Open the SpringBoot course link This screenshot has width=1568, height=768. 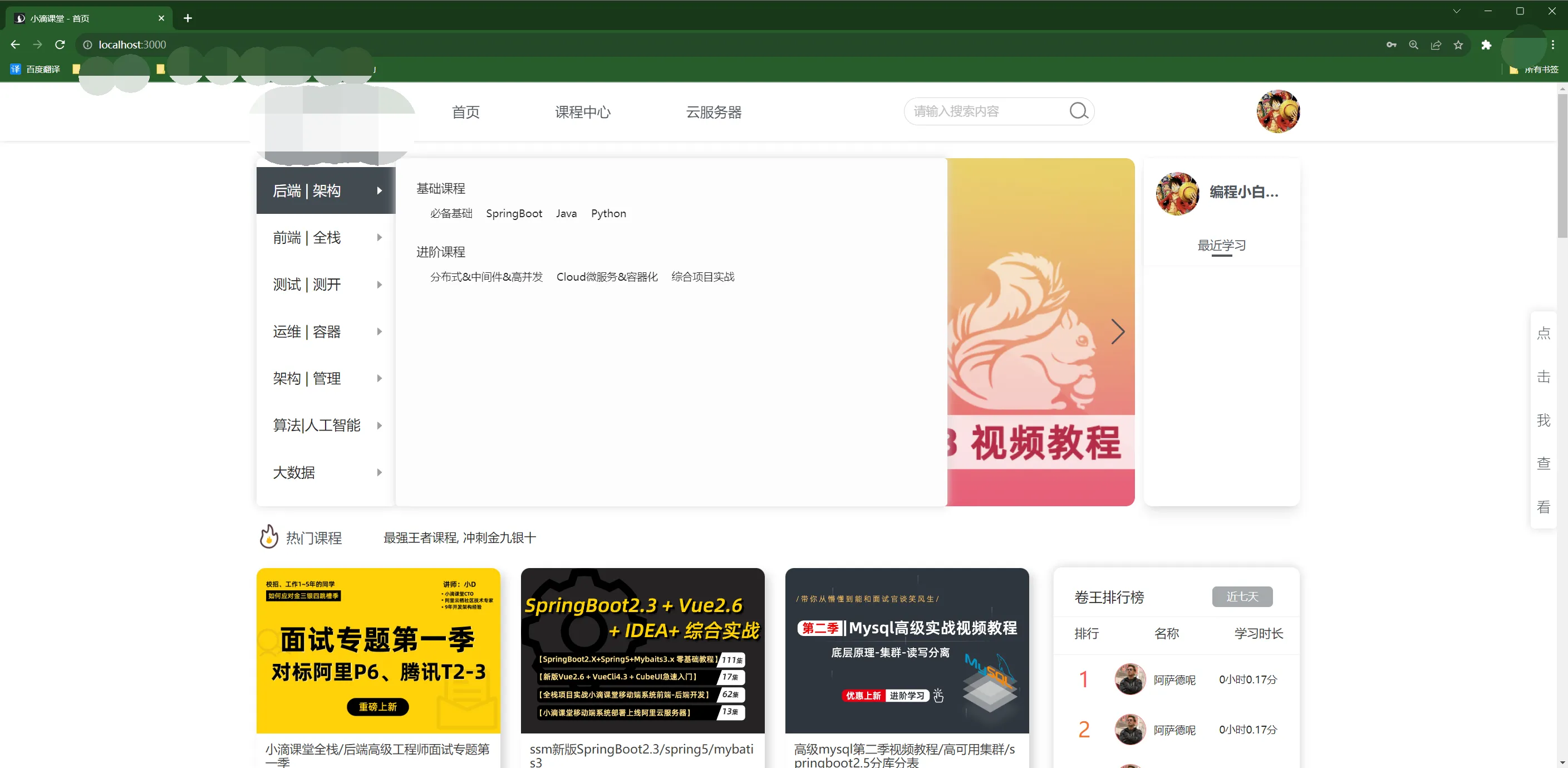514,213
